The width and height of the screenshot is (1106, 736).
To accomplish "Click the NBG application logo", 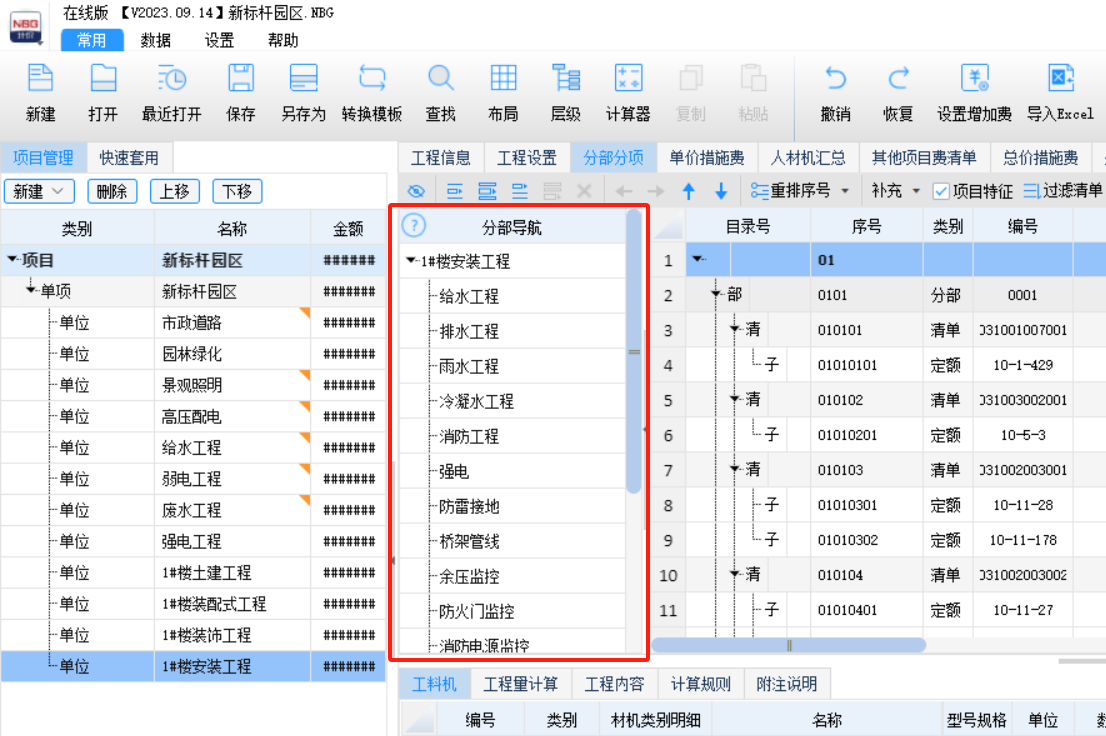I will [x=26, y=28].
